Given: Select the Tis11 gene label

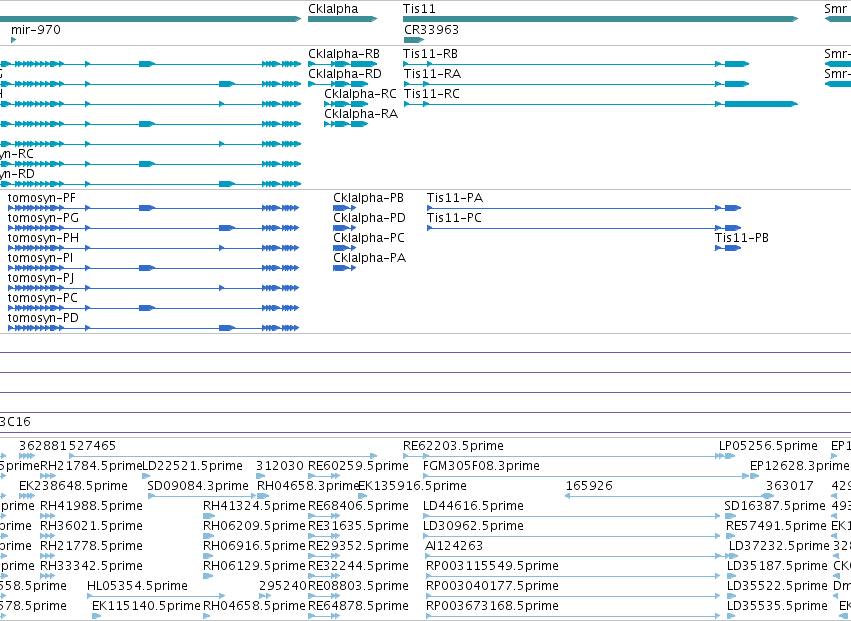Looking at the screenshot, I should pyautogui.click(x=419, y=9).
